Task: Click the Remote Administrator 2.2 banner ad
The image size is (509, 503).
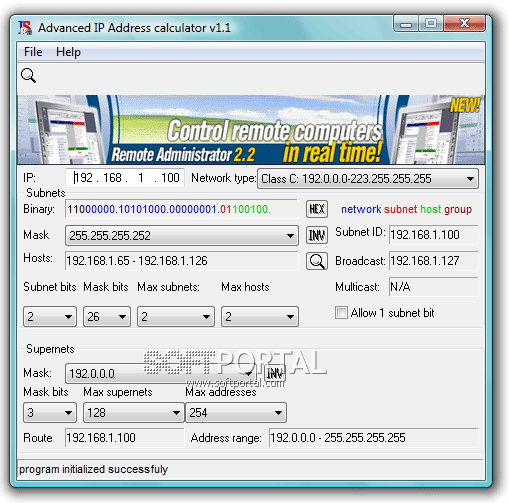Action: coord(251,130)
